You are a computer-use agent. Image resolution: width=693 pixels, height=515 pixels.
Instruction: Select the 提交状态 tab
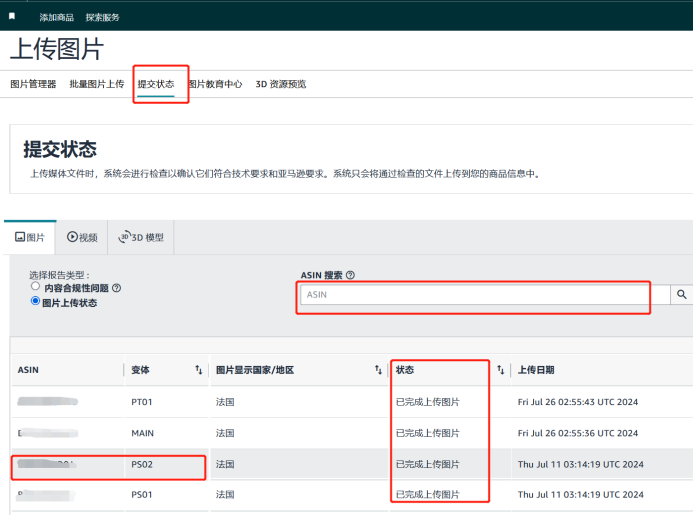tap(156, 84)
